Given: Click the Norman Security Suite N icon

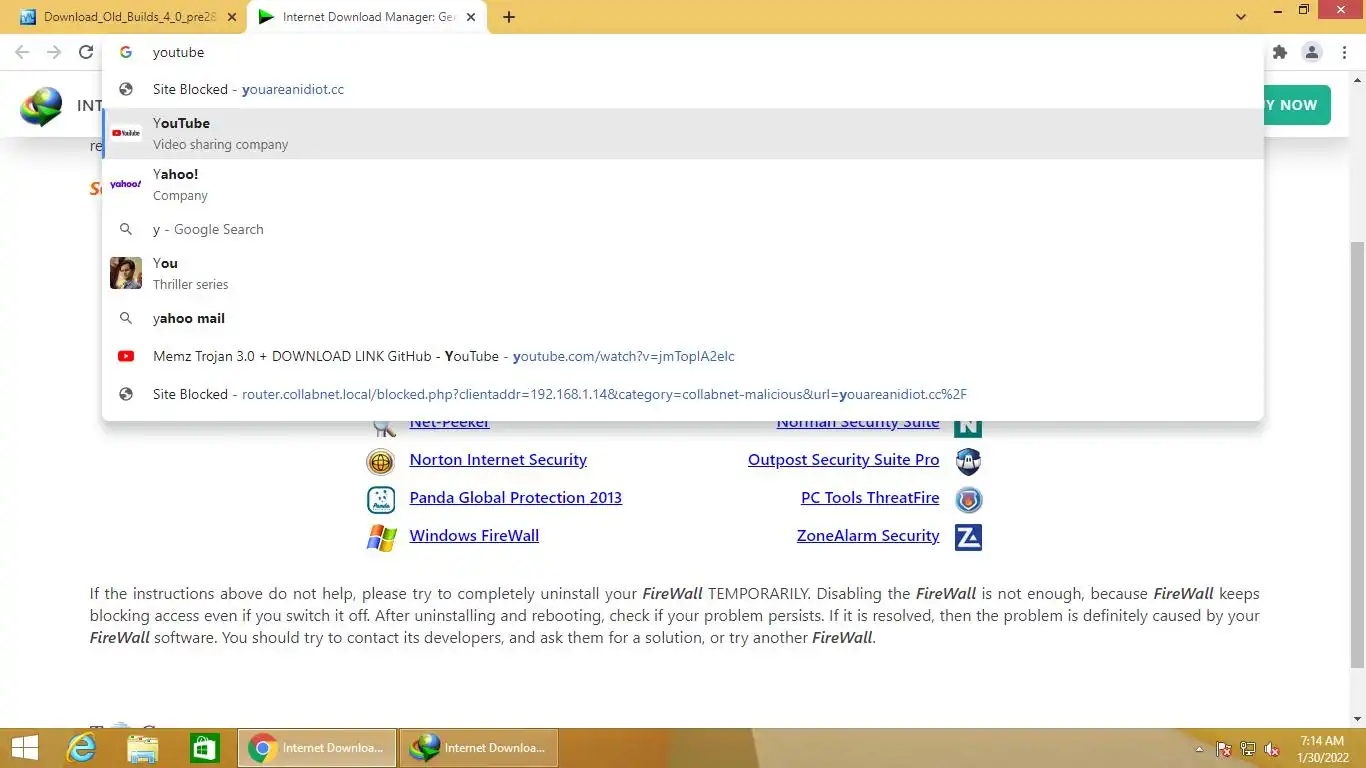Looking at the screenshot, I should pos(968,427).
